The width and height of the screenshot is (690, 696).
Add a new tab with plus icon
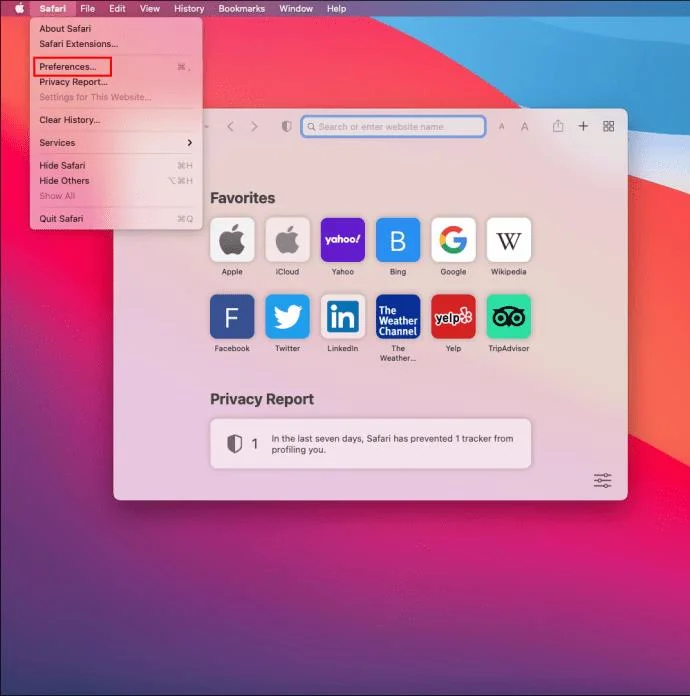tap(583, 126)
